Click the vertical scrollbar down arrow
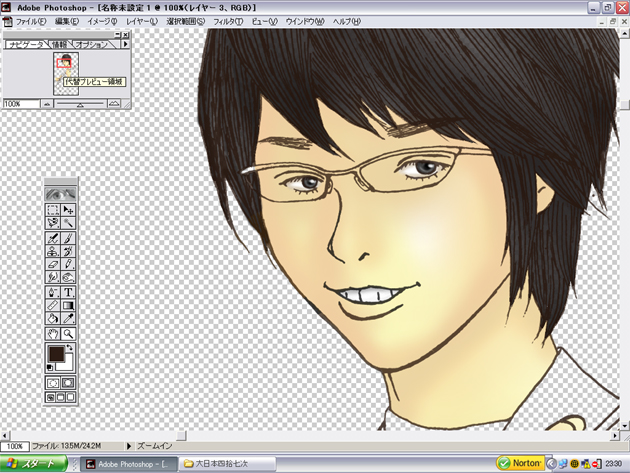The image size is (630, 473). tap(625, 426)
